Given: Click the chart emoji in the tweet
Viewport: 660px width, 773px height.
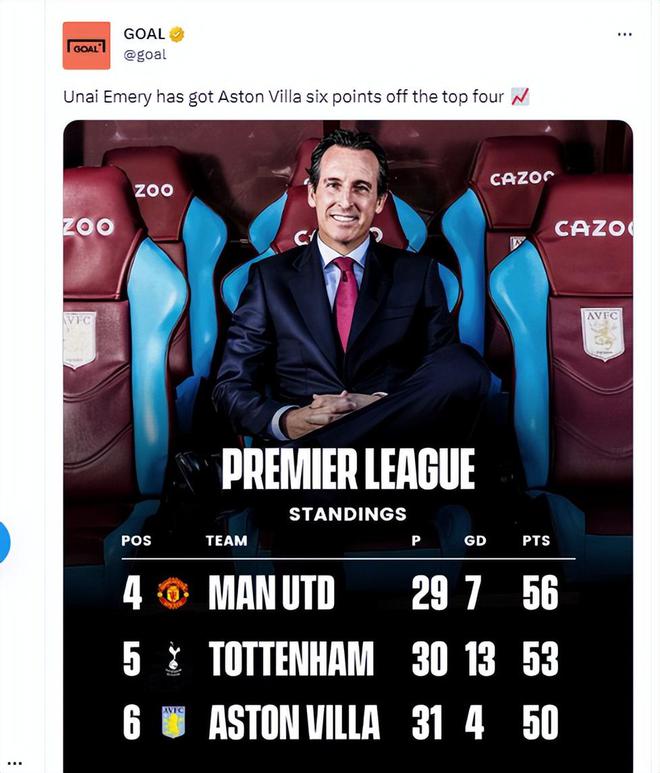Looking at the screenshot, I should tap(520, 97).
